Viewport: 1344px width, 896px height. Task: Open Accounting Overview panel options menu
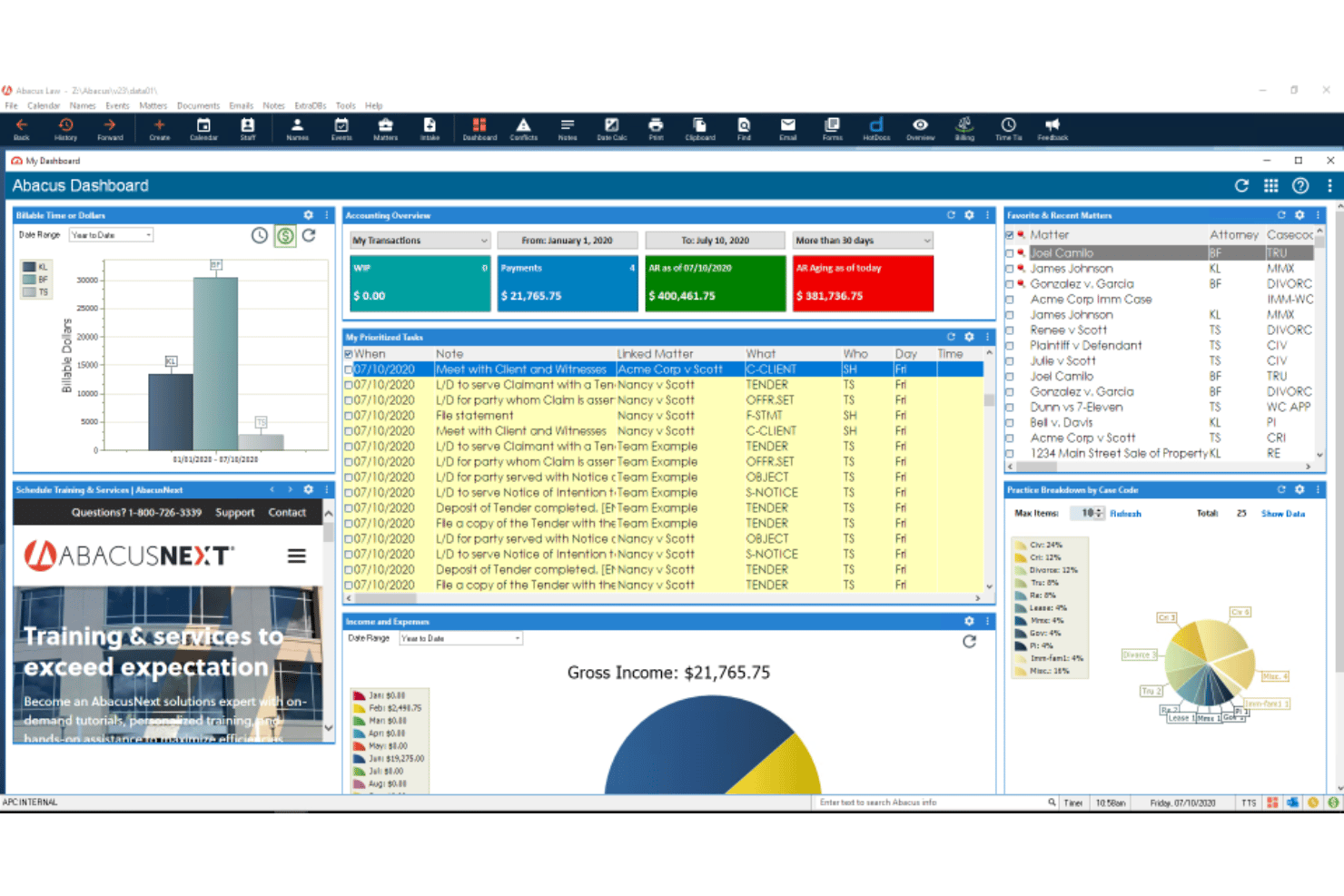pos(987,215)
